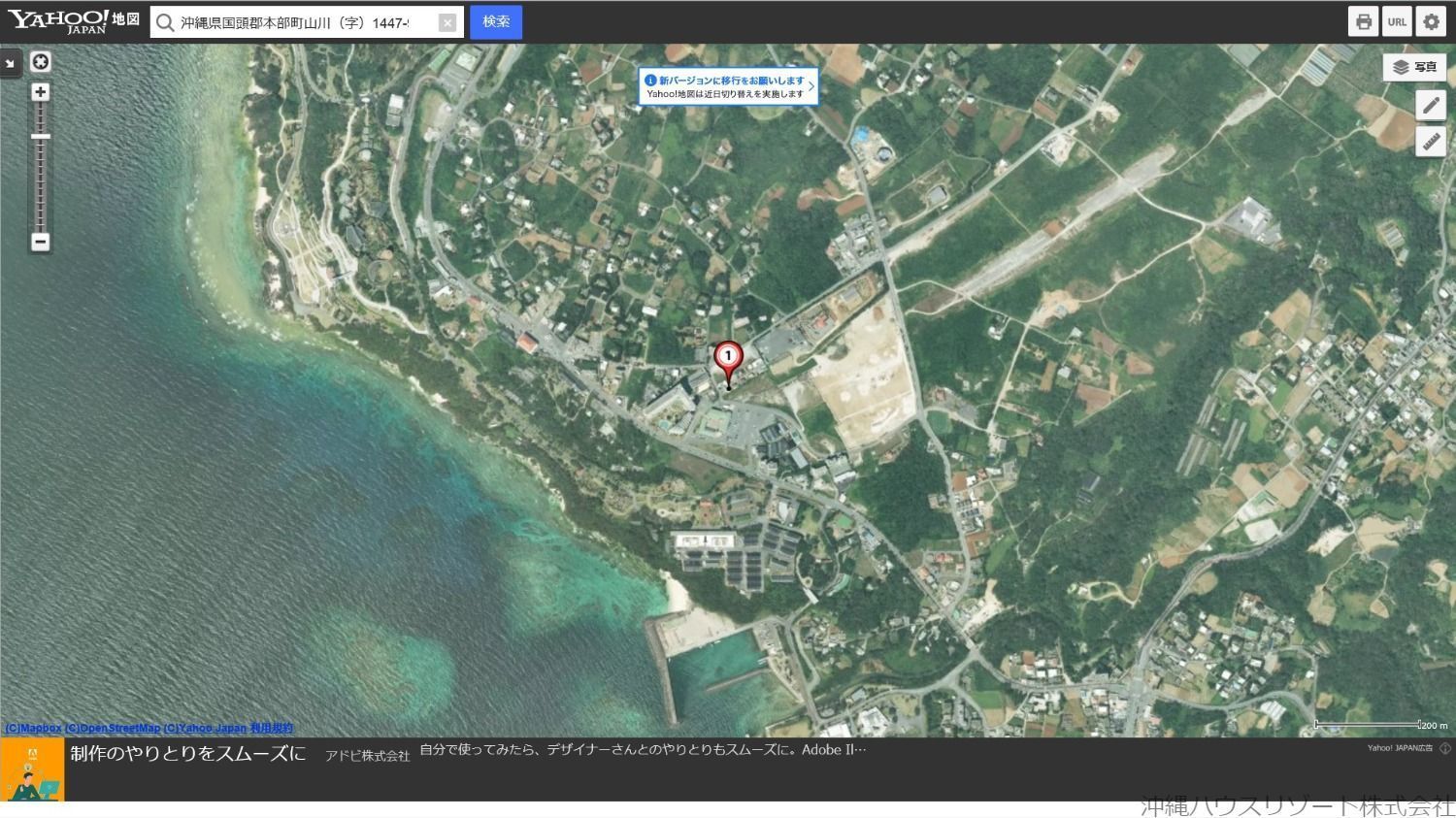Clear the search text with X button
This screenshot has height=818, width=1456.
[447, 22]
